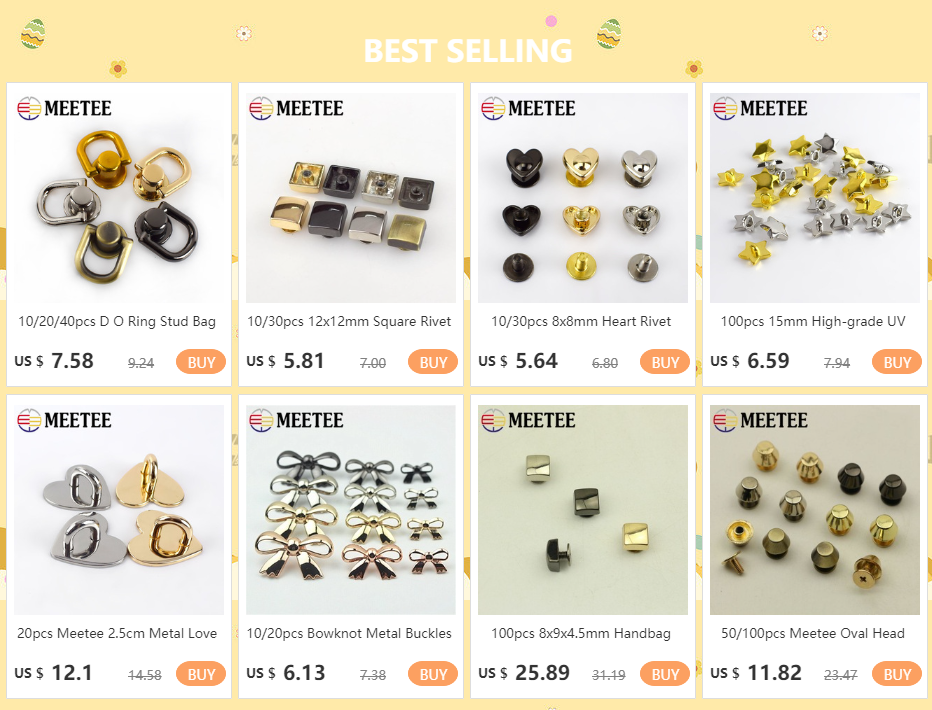Click BUY for 12x12mm Square Rivet
Screen dimensions: 932x710
point(433,362)
